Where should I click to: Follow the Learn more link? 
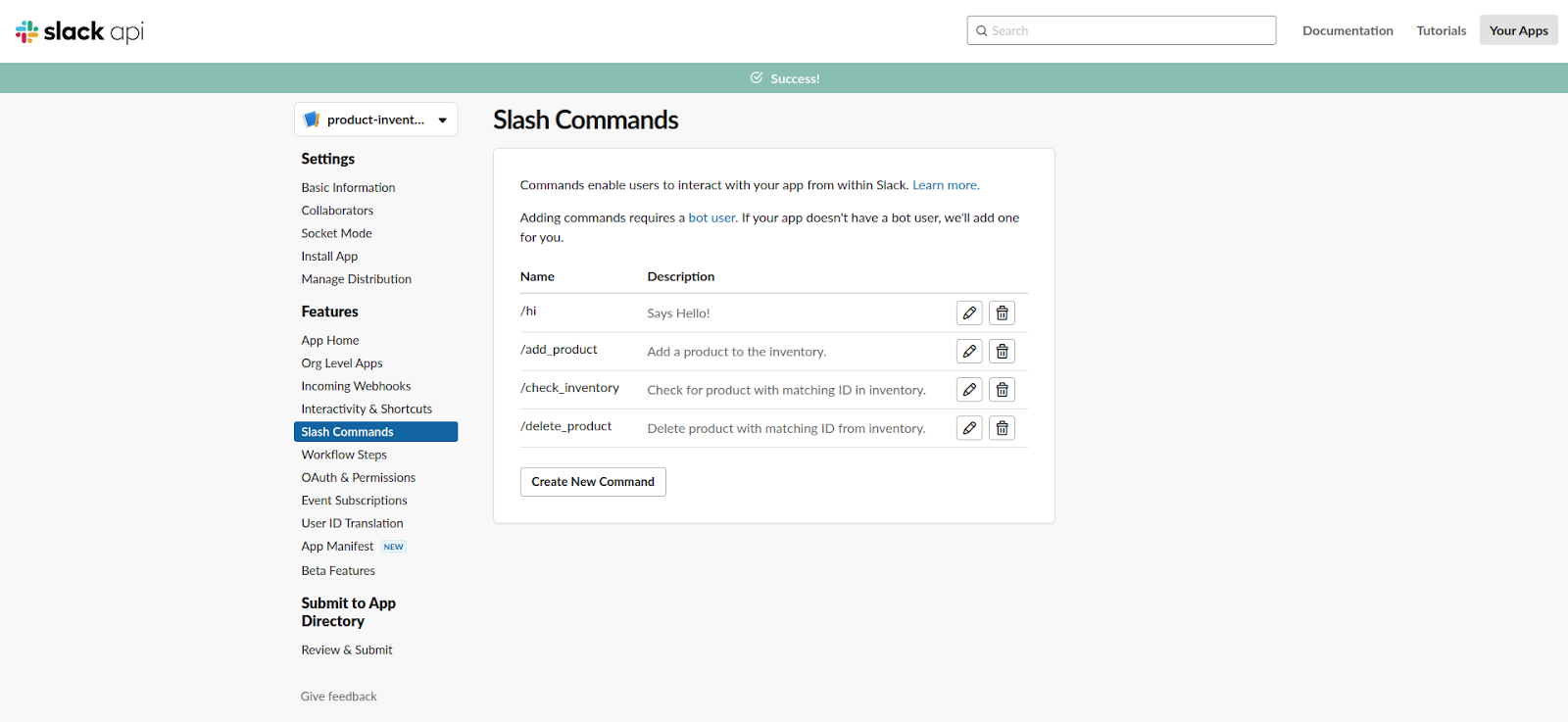tap(945, 185)
